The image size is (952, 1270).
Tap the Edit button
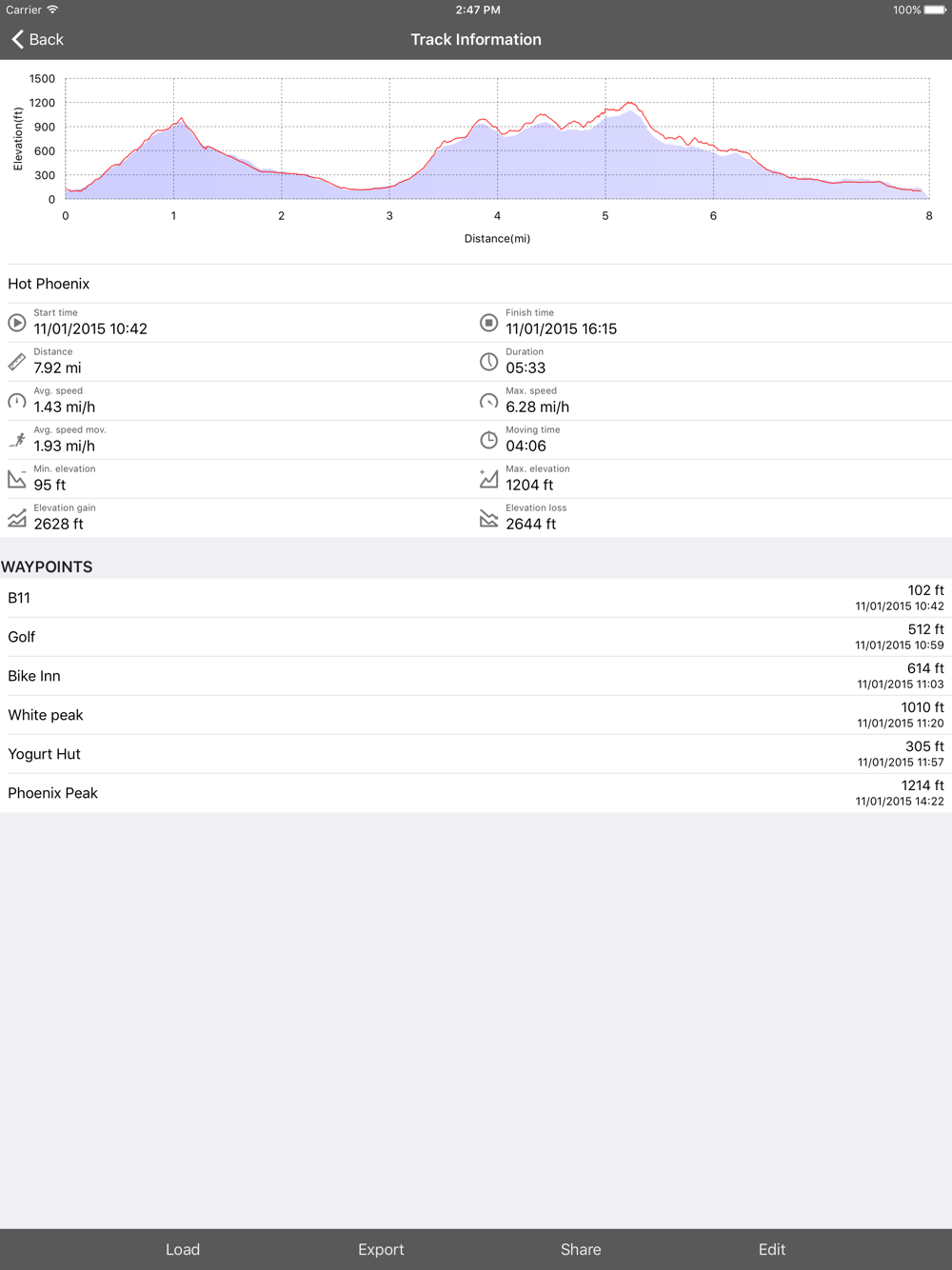point(772,1249)
